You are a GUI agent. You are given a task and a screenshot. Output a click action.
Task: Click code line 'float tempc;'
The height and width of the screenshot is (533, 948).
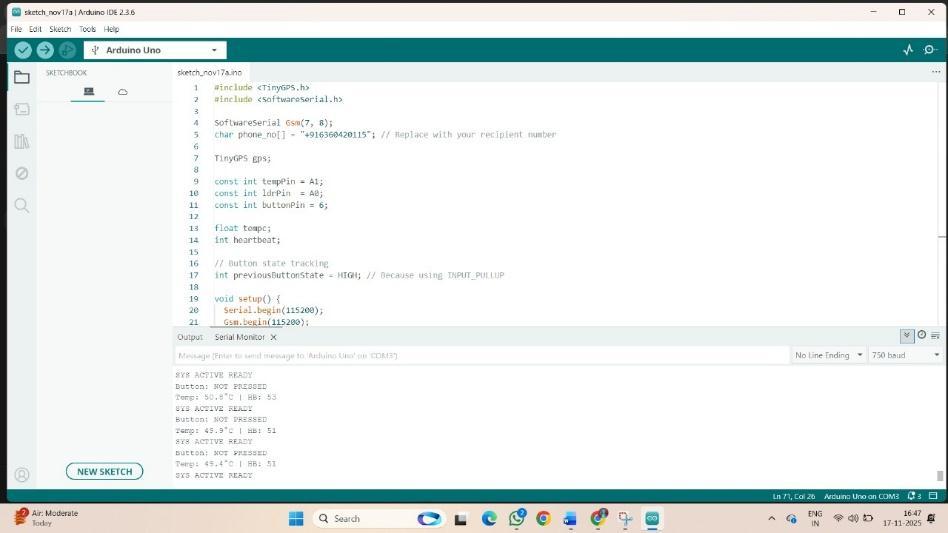tap(242, 228)
